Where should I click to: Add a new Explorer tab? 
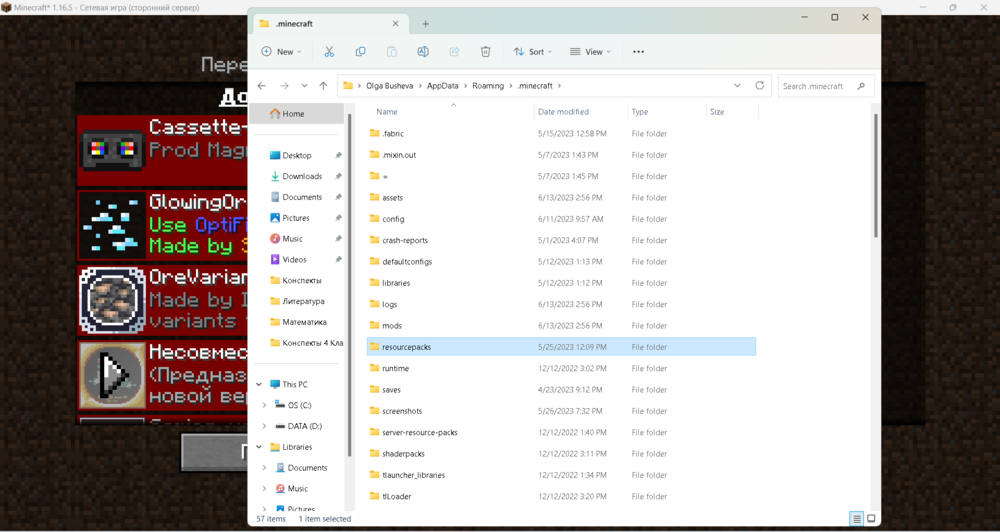pos(425,24)
